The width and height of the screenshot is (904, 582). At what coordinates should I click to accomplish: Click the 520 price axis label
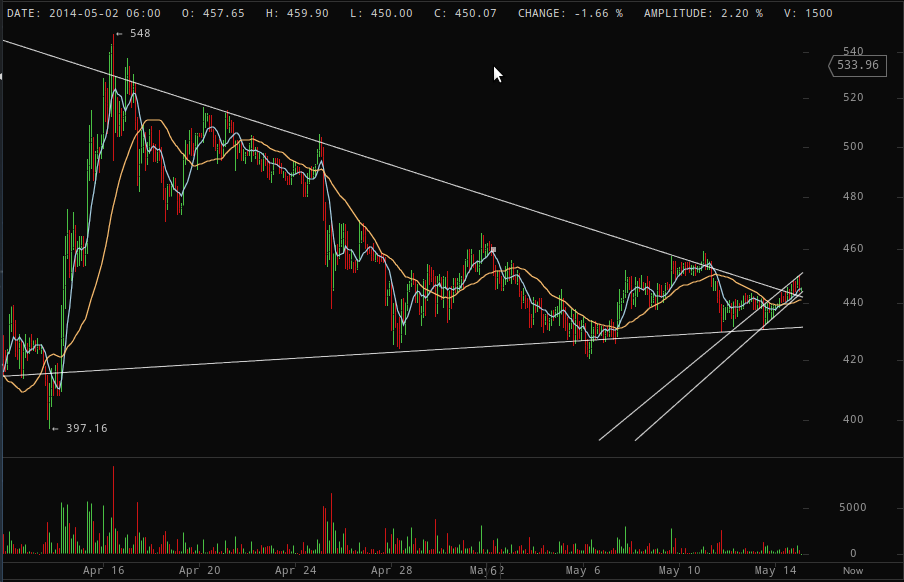pos(853,97)
